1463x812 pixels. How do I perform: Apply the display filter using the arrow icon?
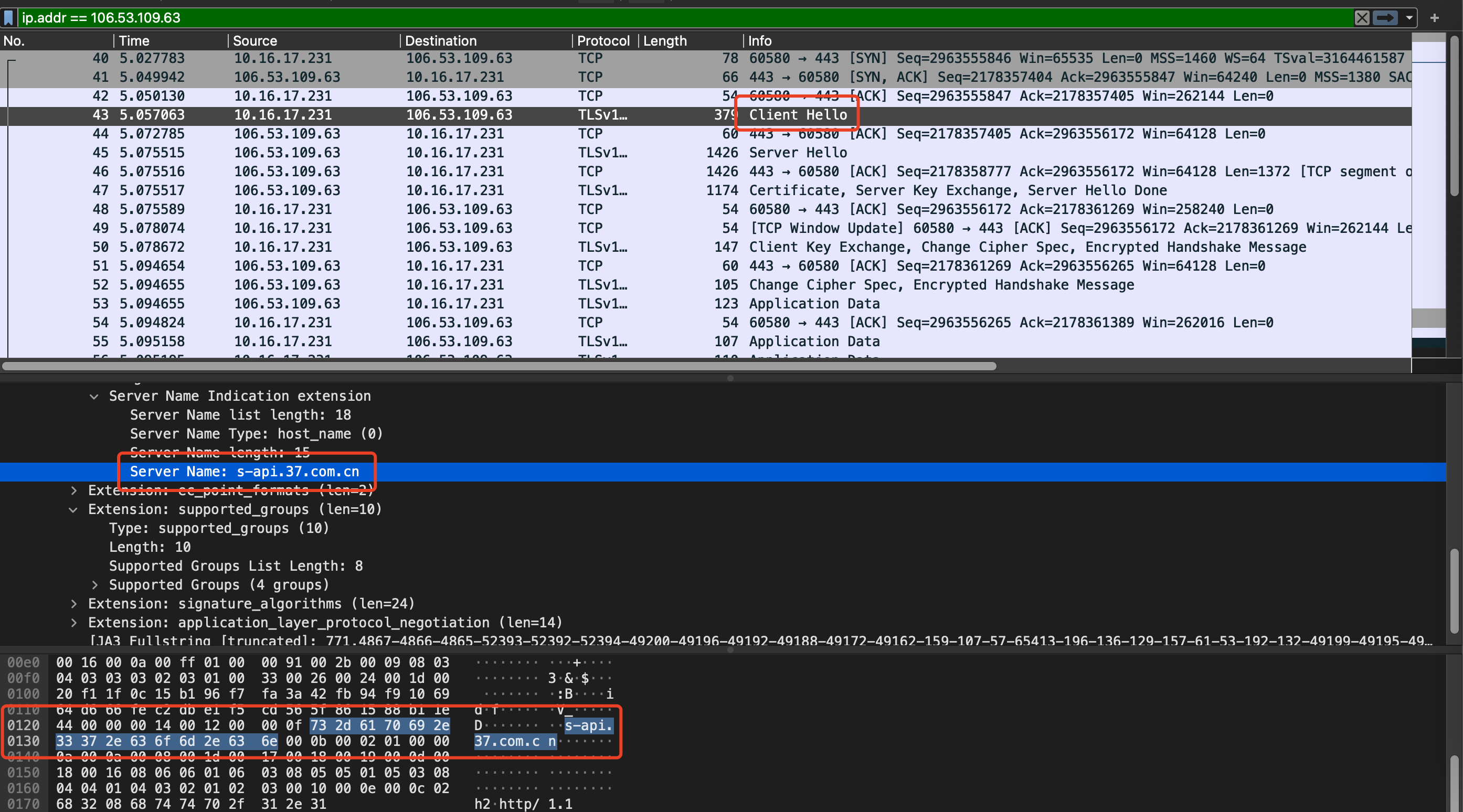[x=1386, y=18]
